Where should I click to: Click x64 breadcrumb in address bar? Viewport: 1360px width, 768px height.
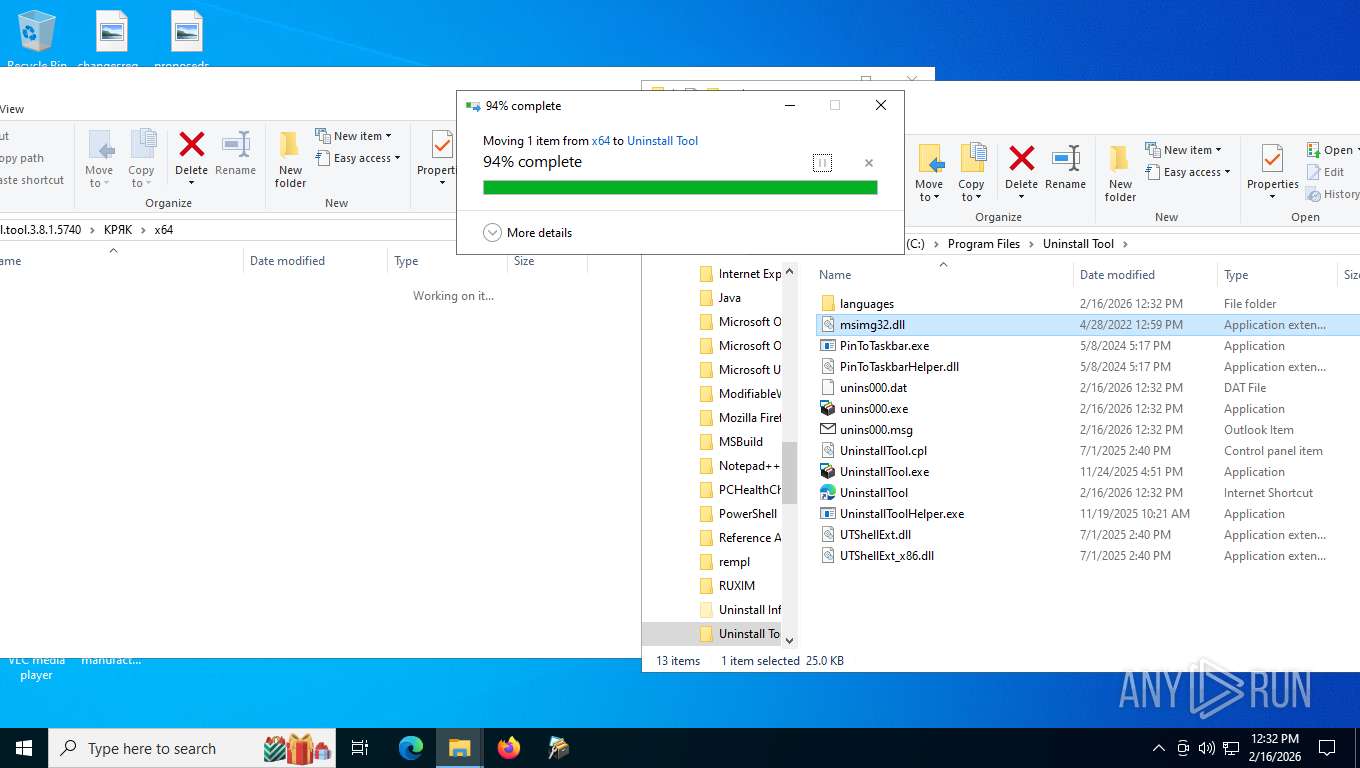(164, 230)
